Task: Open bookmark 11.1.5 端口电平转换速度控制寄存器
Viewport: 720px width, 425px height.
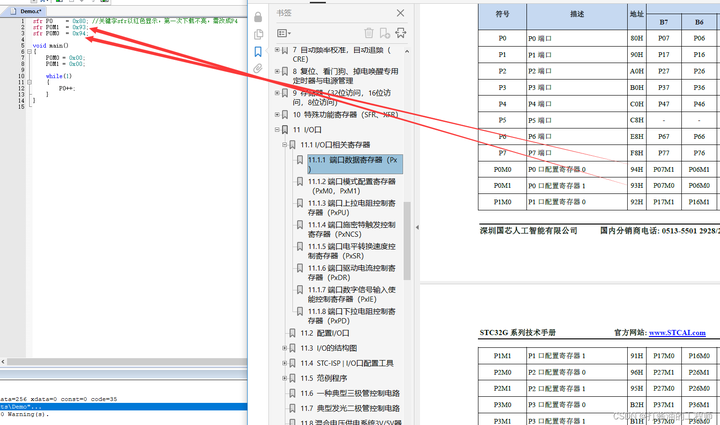Action: 352,251
